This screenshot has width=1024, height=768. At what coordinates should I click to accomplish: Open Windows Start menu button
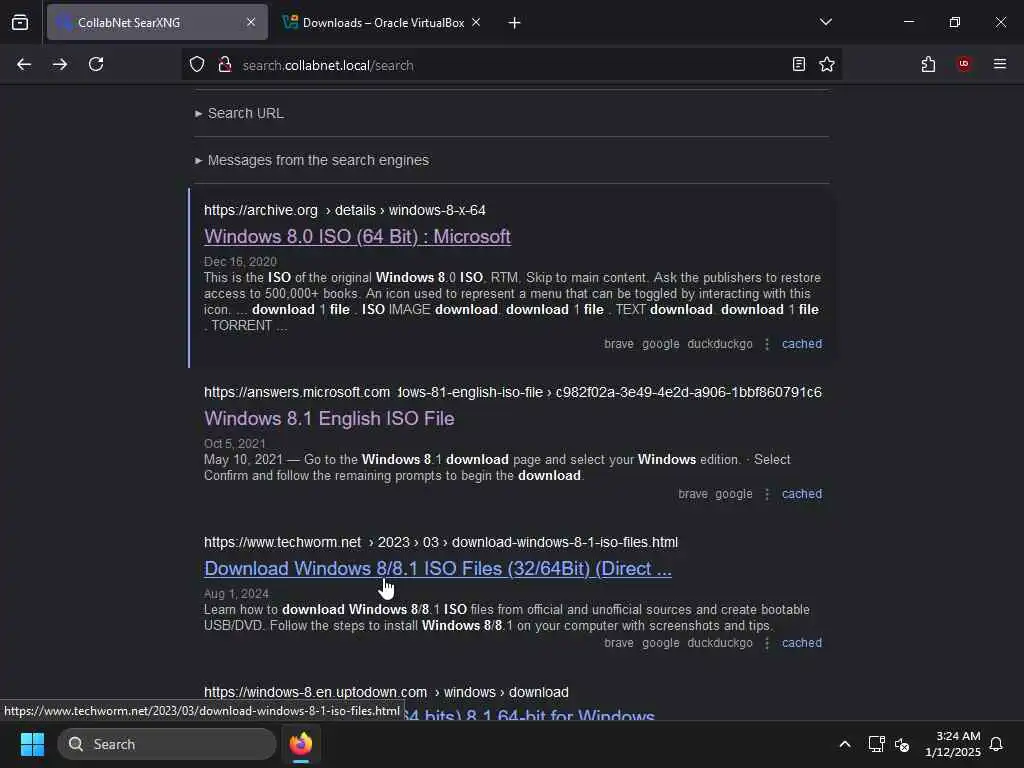coord(32,744)
